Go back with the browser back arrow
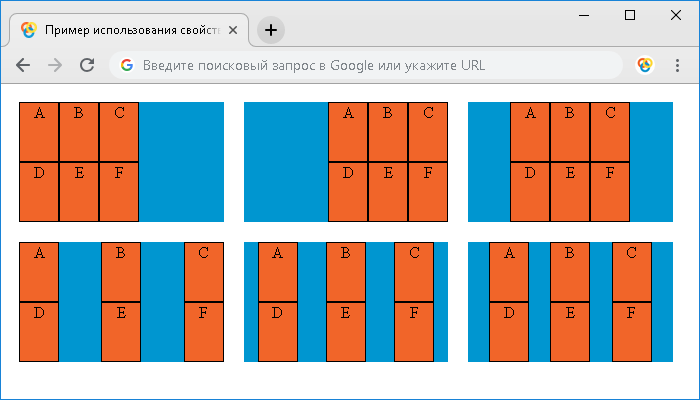 (23, 65)
